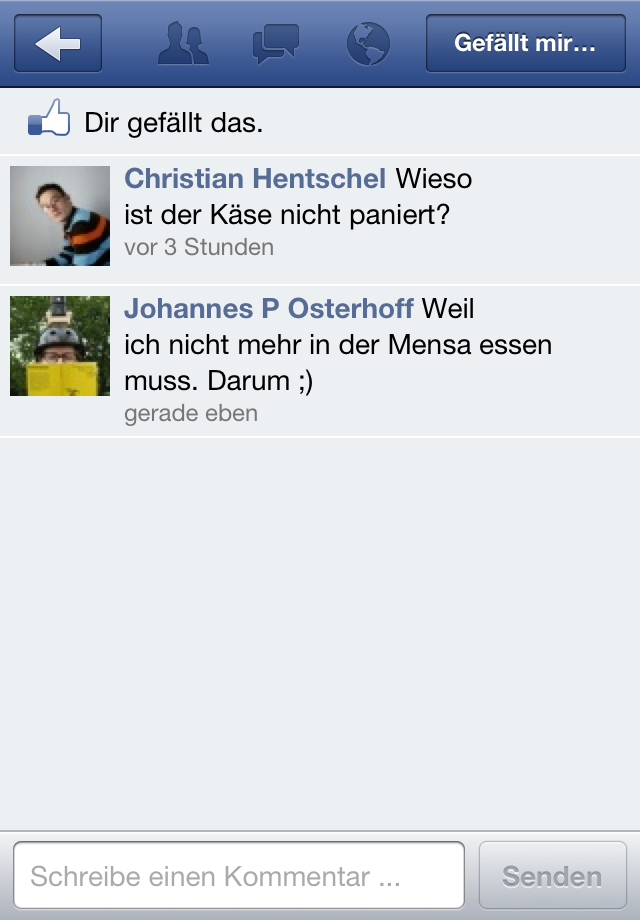Select the comment about the Mensa
This screenshot has height=920, width=640.
[338, 345]
